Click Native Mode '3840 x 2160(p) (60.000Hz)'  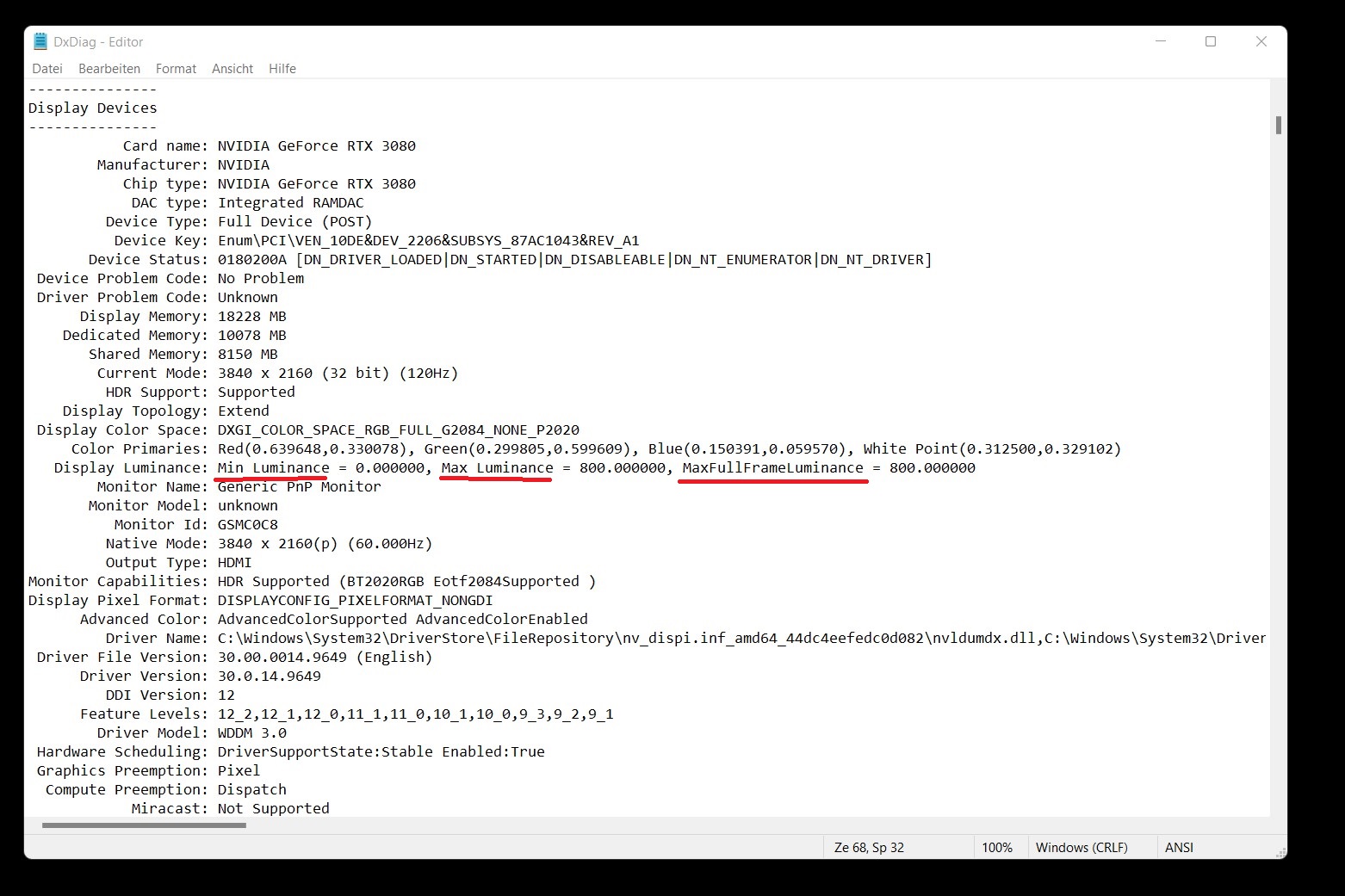(x=325, y=543)
